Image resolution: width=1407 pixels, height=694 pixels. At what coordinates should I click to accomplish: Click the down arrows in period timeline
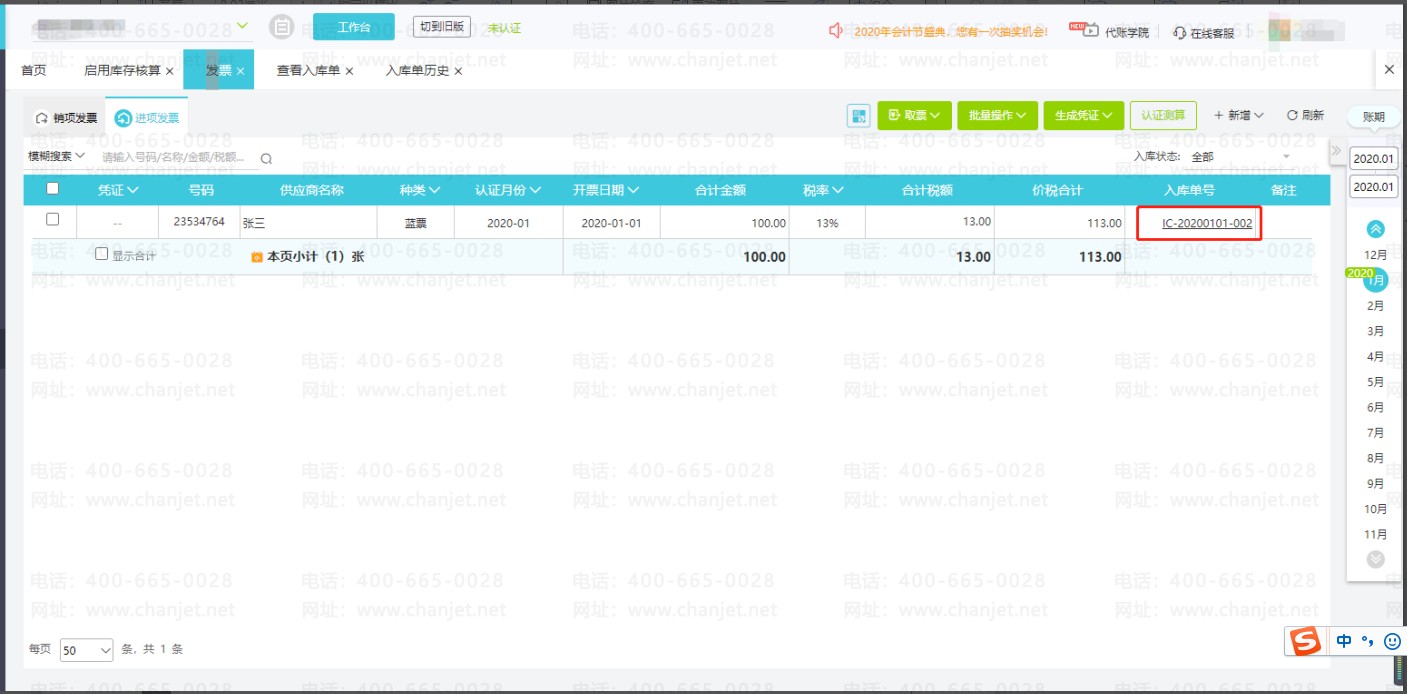tap(1376, 559)
